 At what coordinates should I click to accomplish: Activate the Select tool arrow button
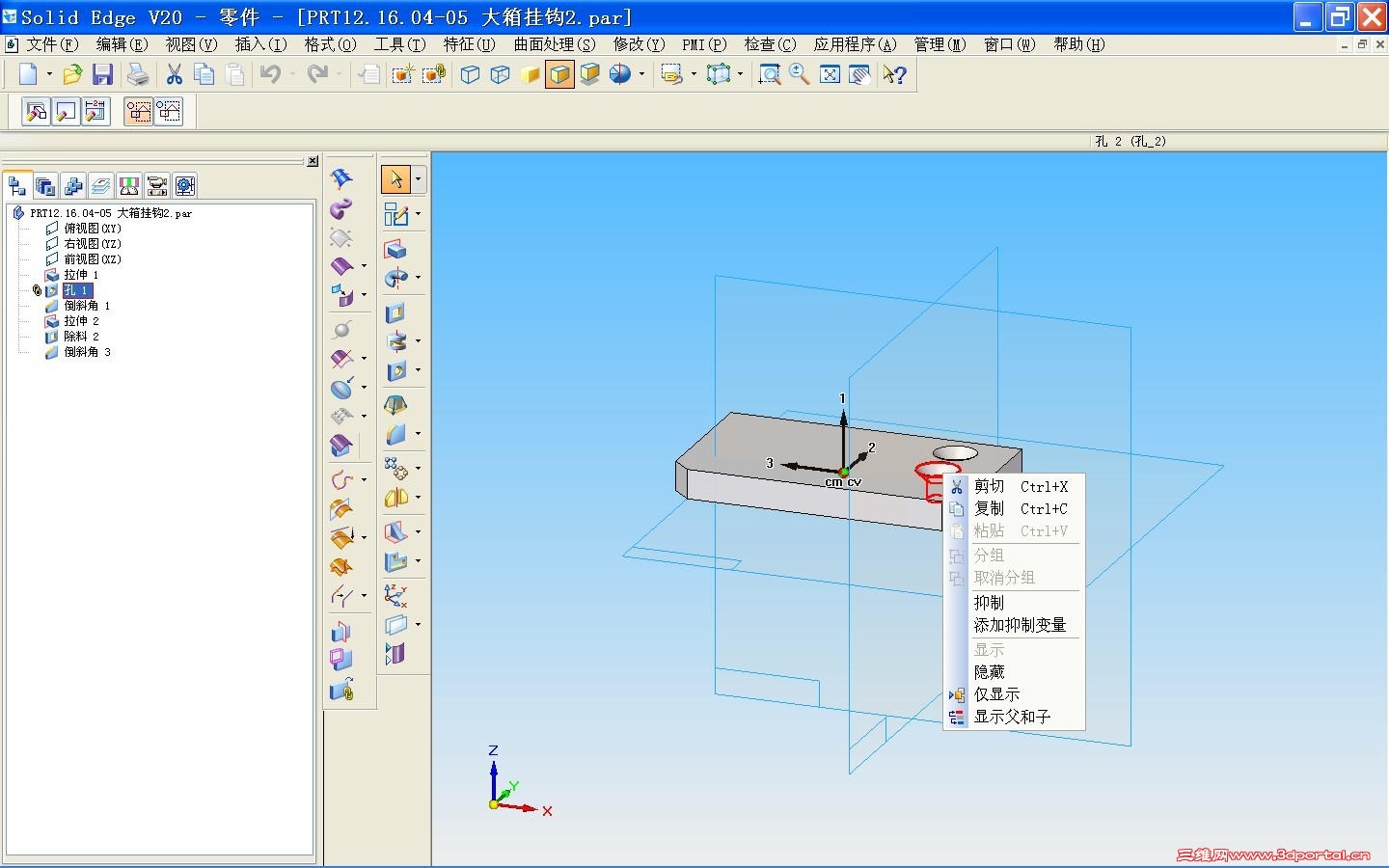tap(395, 178)
